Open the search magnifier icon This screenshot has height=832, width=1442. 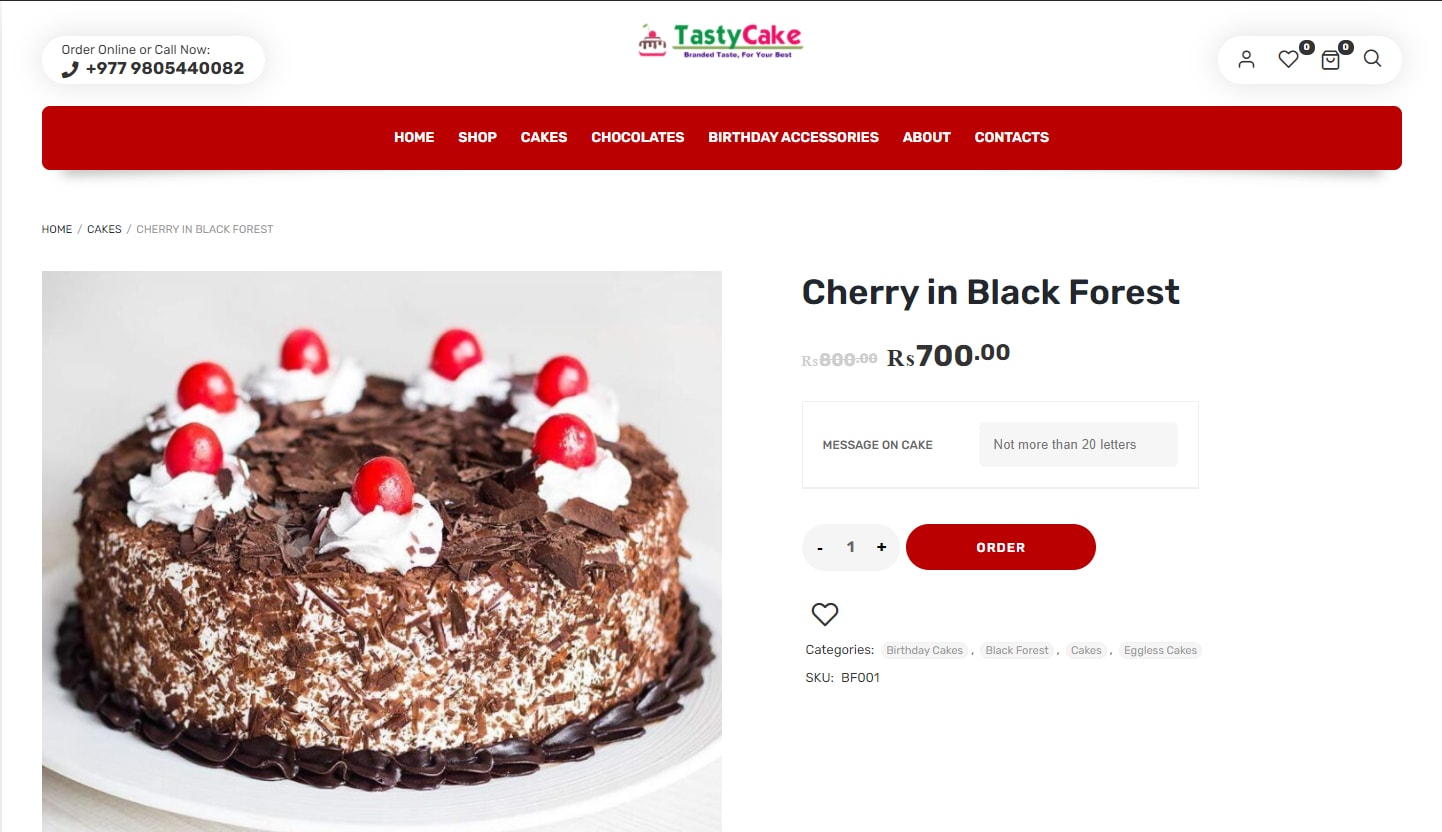[x=1373, y=58]
